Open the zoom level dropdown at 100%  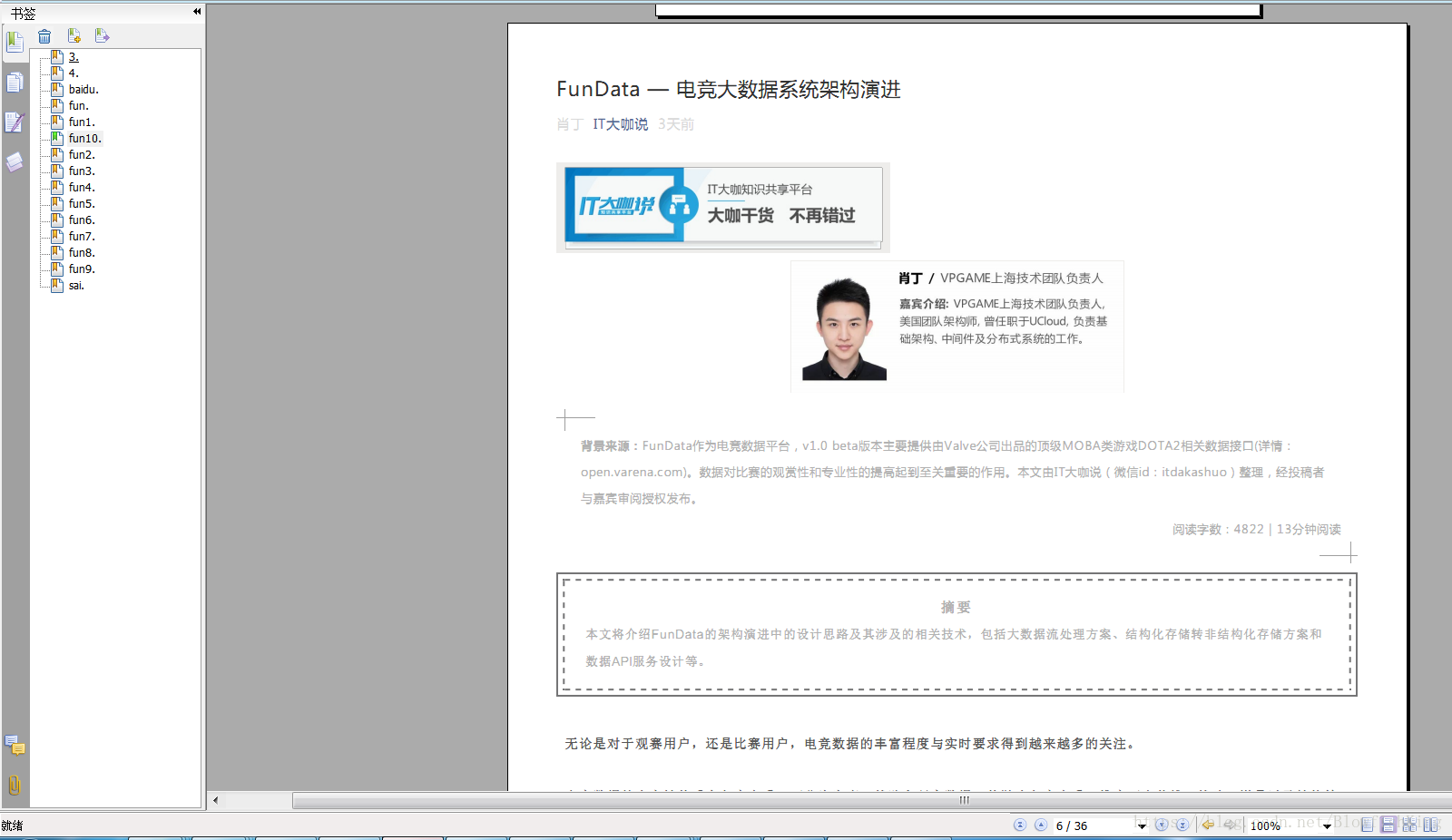pos(1327,826)
